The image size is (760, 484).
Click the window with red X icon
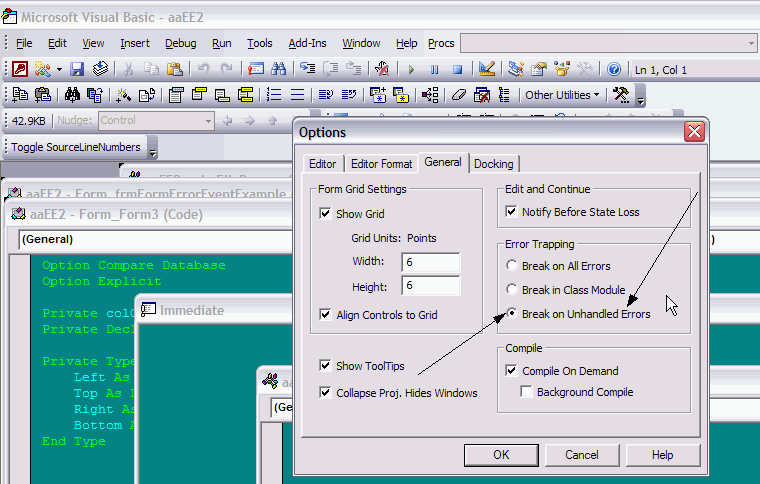pyautogui.click(x=482, y=95)
